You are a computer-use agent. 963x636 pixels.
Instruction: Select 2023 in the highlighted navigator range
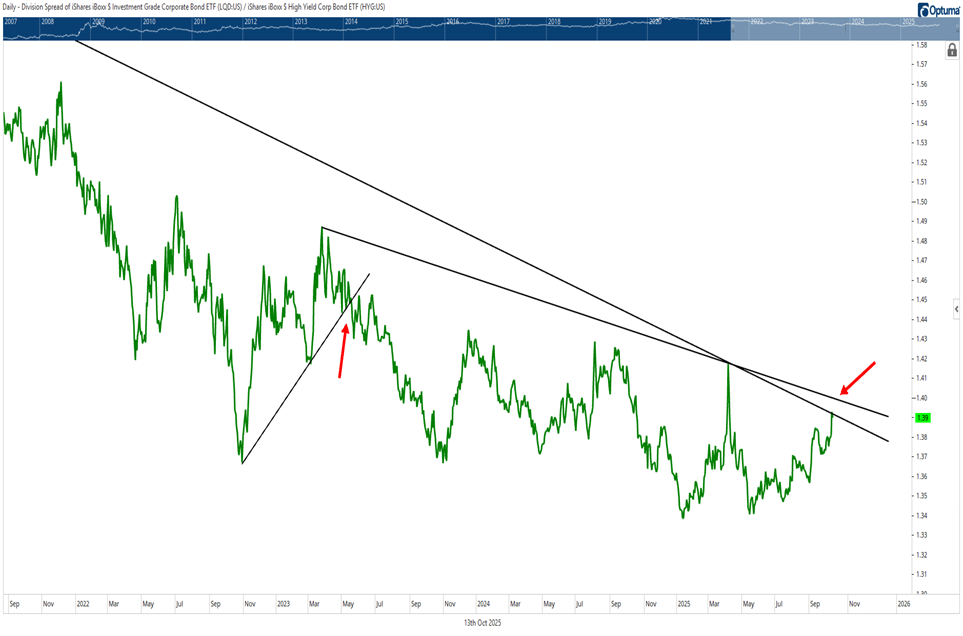tap(808, 21)
